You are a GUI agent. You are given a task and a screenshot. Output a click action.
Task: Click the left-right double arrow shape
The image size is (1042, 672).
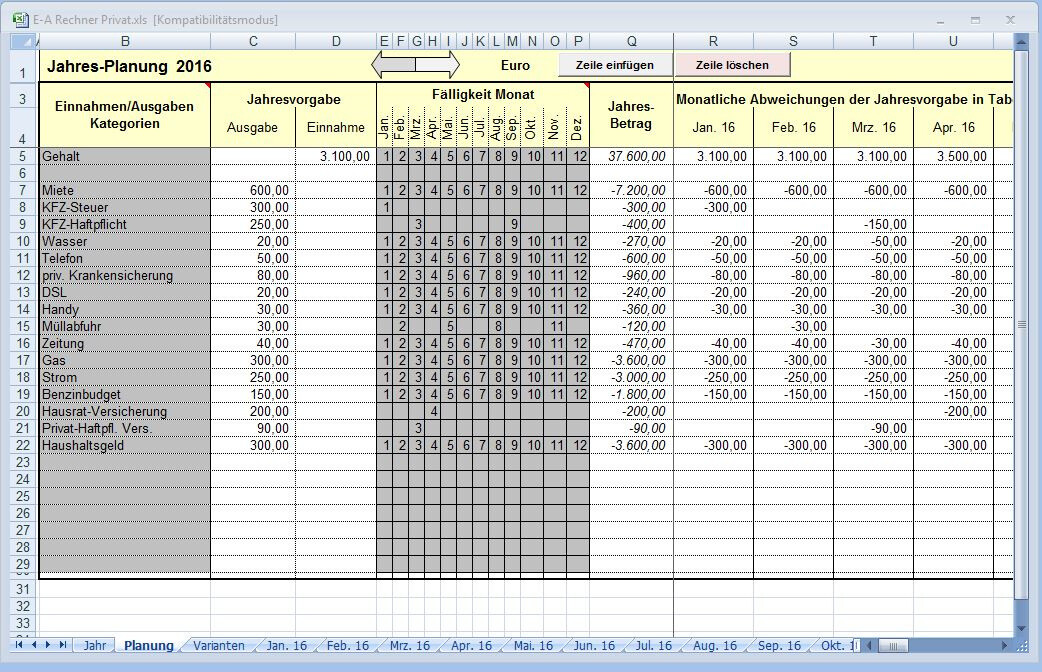click(415, 64)
